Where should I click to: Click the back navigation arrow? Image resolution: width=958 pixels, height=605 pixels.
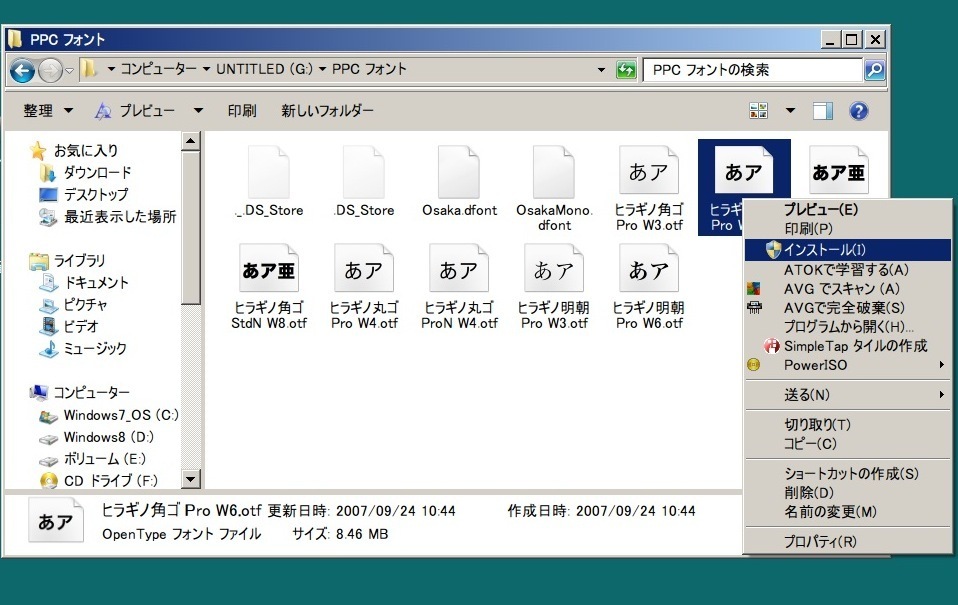pos(23,70)
